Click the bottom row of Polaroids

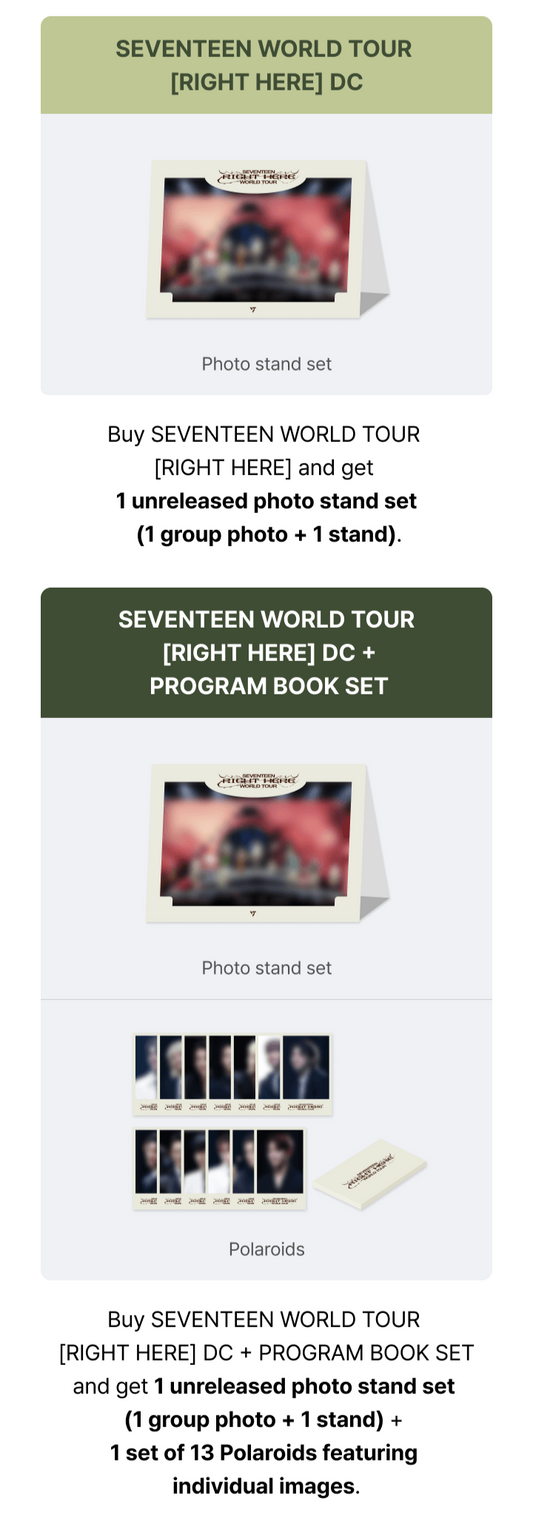tap(220, 1169)
